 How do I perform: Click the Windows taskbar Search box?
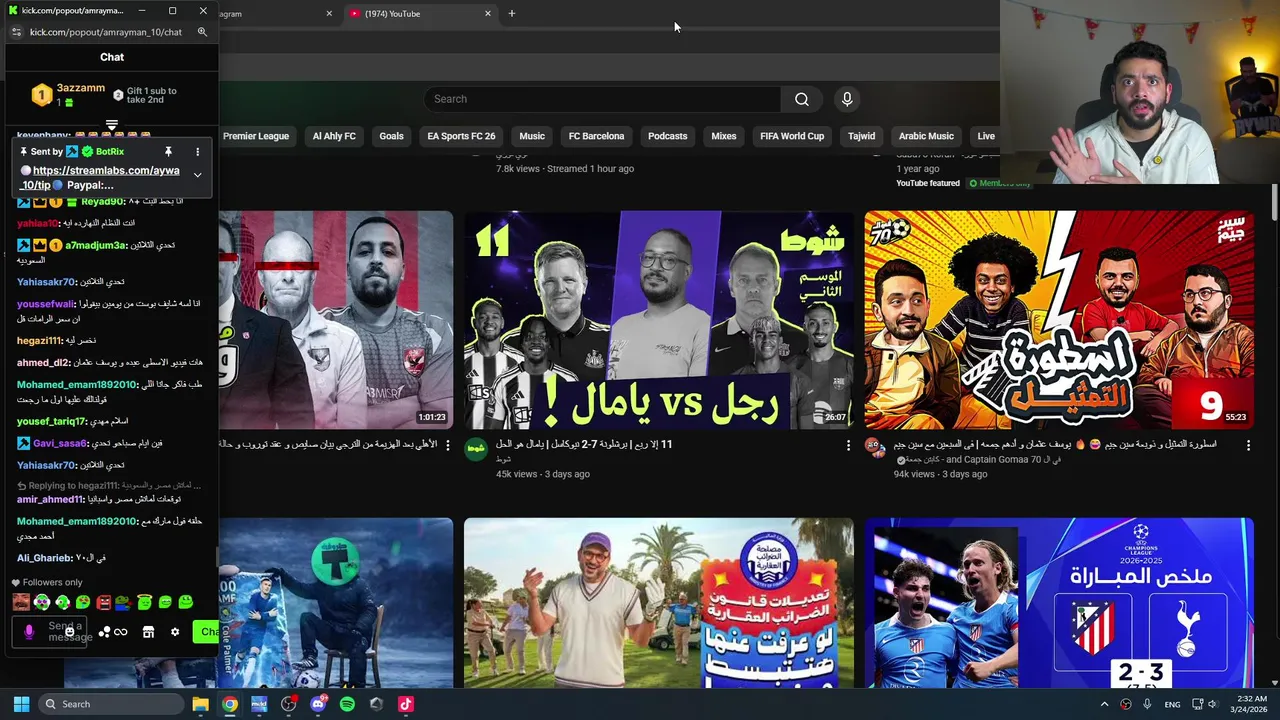tap(110, 704)
